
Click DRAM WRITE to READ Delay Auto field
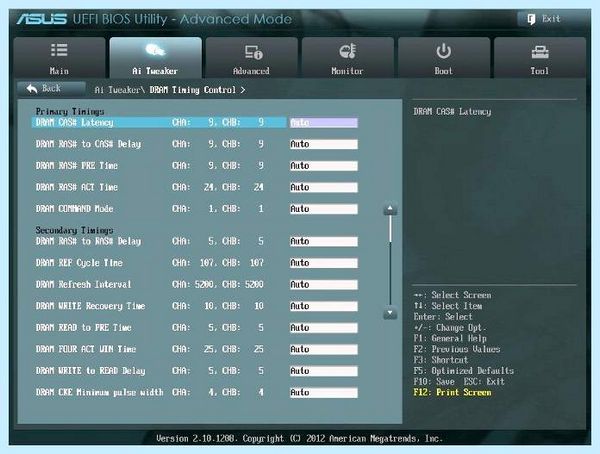click(x=324, y=371)
